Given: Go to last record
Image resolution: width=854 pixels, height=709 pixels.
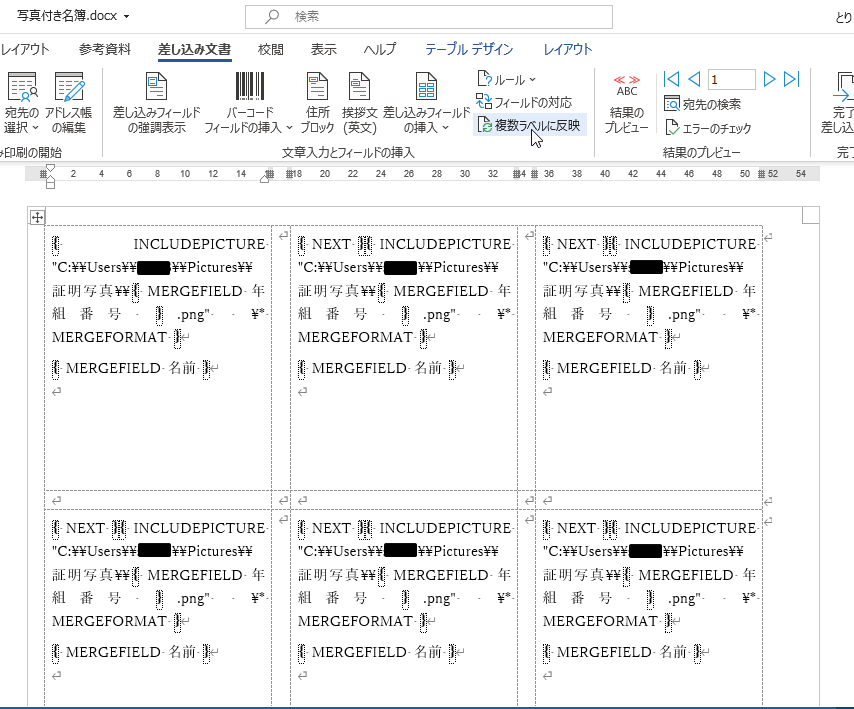Looking at the screenshot, I should [x=791, y=80].
